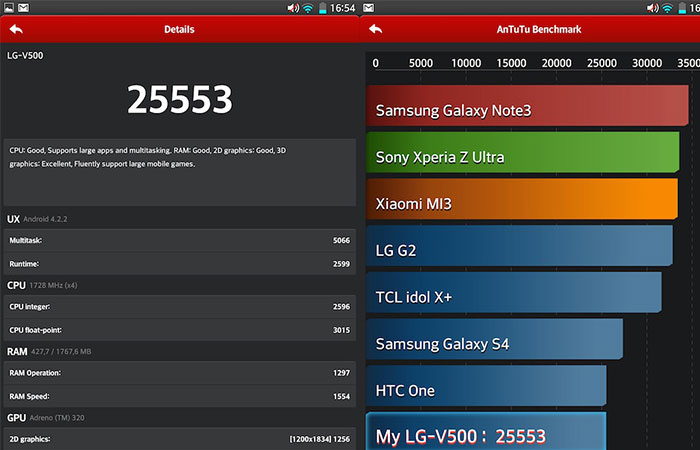Tap the Xiaomi MI3 orange bar

(521, 203)
